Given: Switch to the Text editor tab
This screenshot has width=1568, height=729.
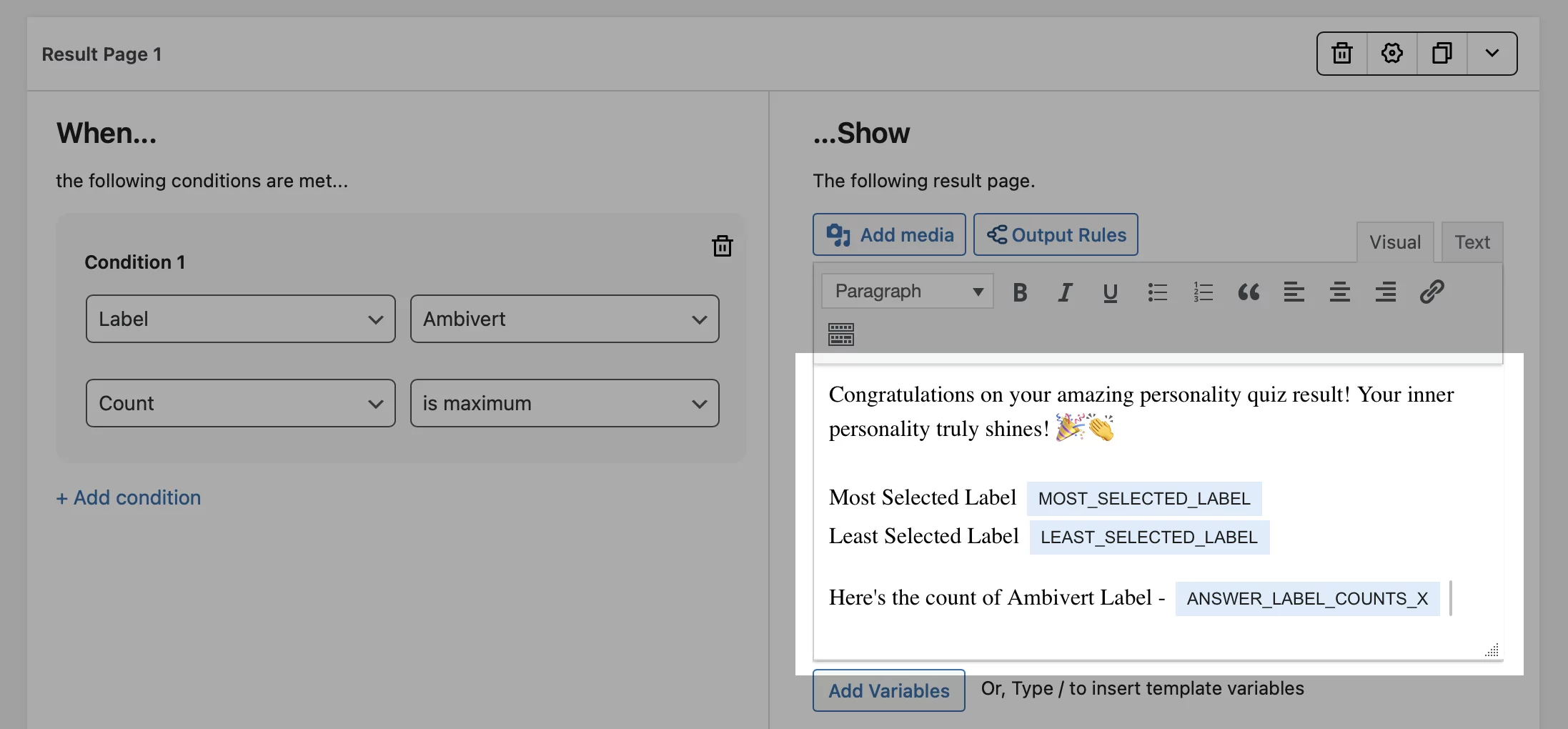Looking at the screenshot, I should tap(1472, 242).
